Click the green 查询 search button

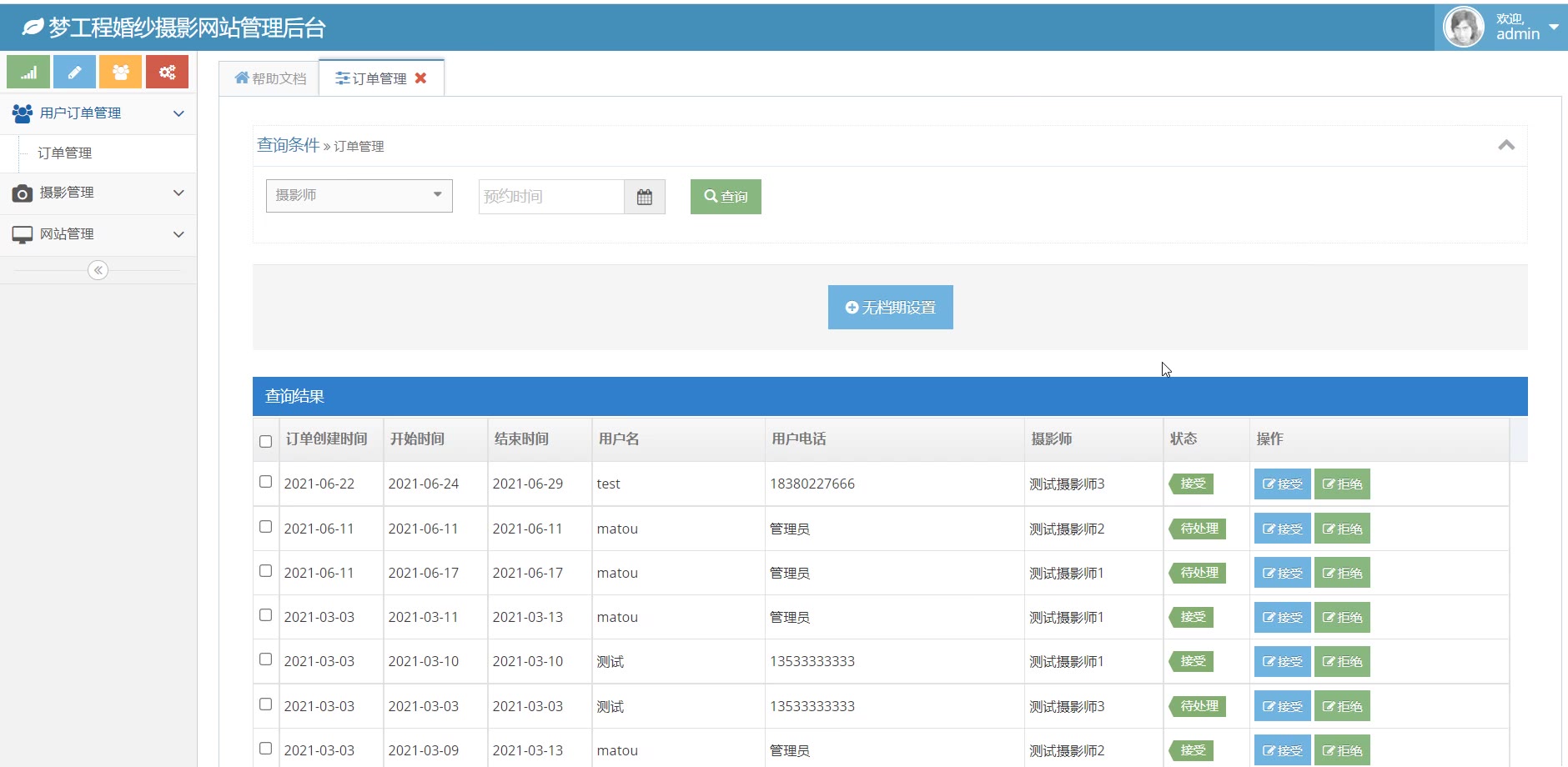725,197
